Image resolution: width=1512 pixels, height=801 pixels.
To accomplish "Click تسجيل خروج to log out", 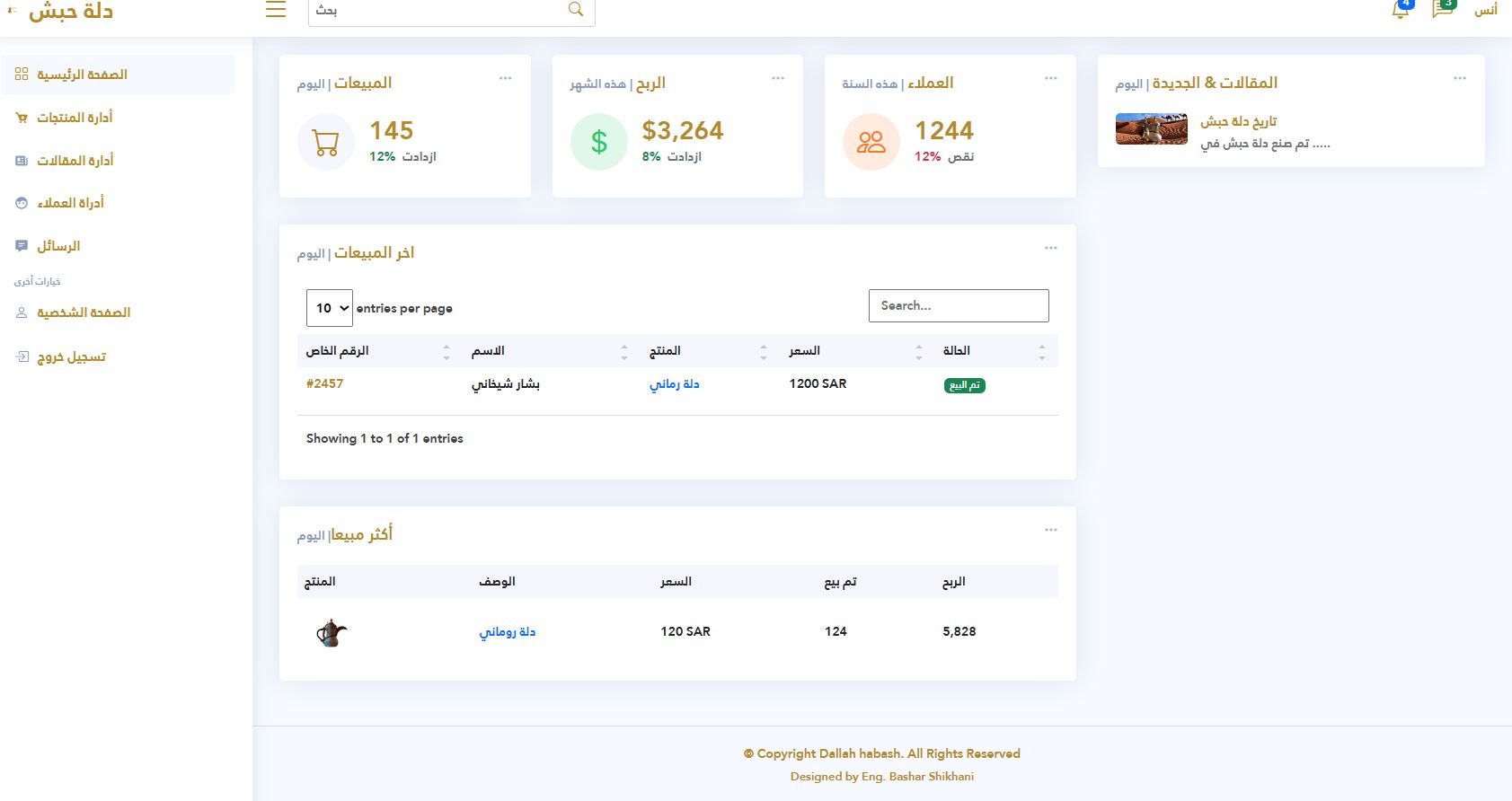I will pyautogui.click(x=71, y=357).
